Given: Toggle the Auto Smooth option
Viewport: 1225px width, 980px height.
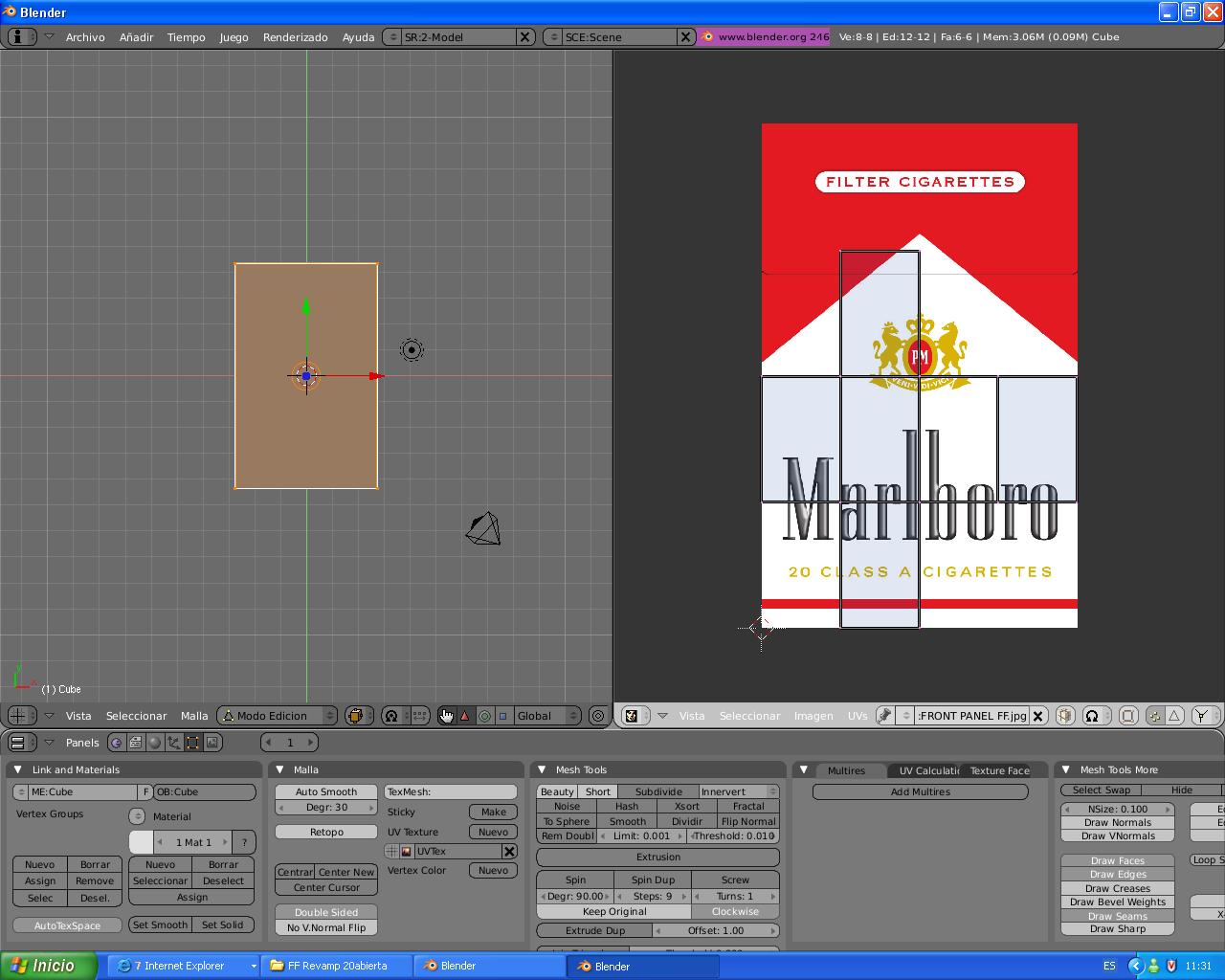Looking at the screenshot, I should pos(326,791).
